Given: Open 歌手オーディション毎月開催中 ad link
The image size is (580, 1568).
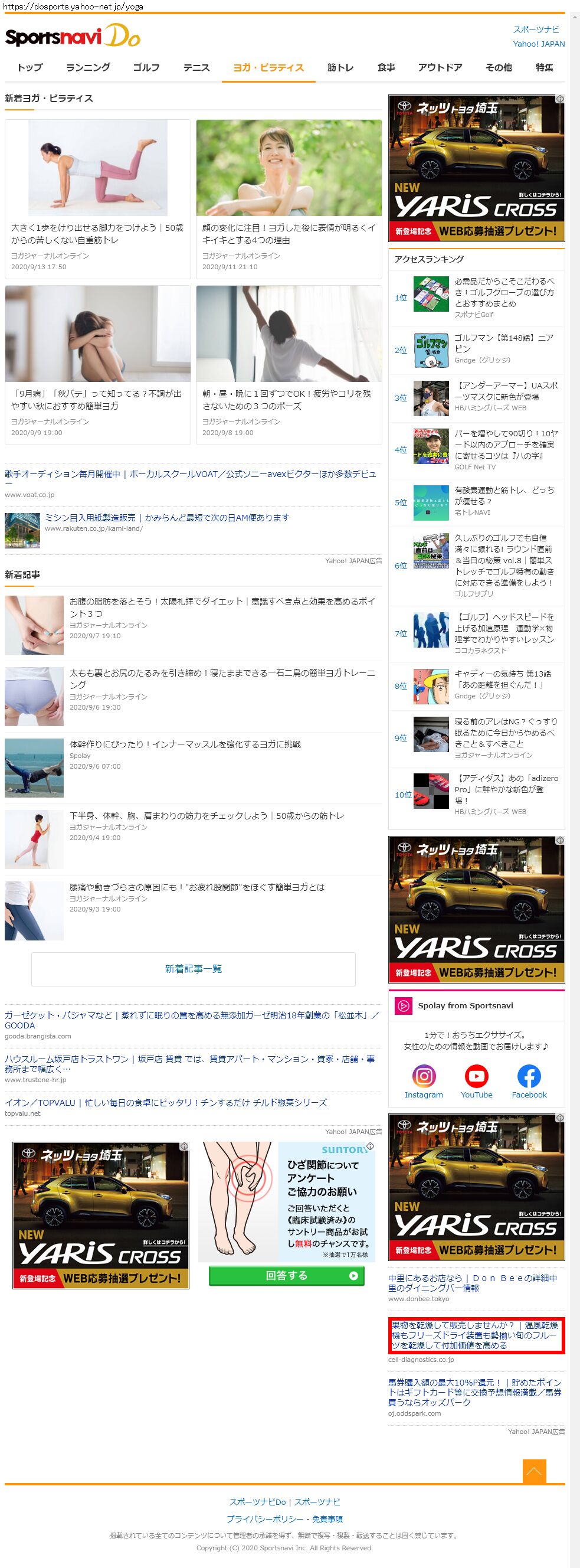Looking at the screenshot, I should click(x=191, y=479).
